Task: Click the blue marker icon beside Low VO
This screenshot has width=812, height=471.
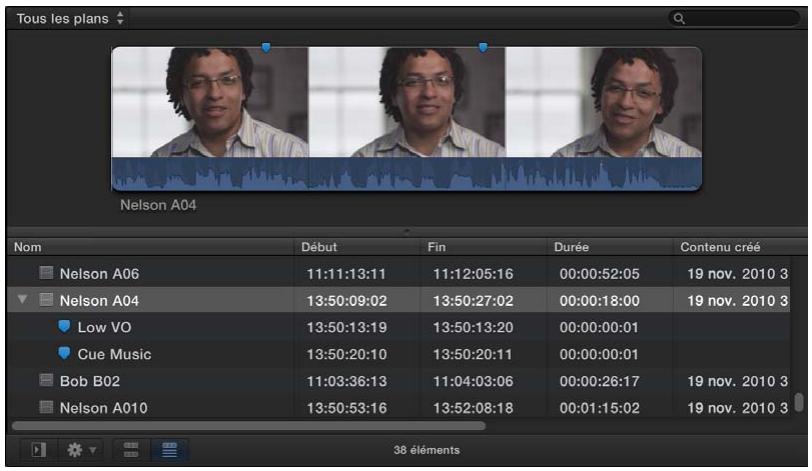Action: (64, 326)
